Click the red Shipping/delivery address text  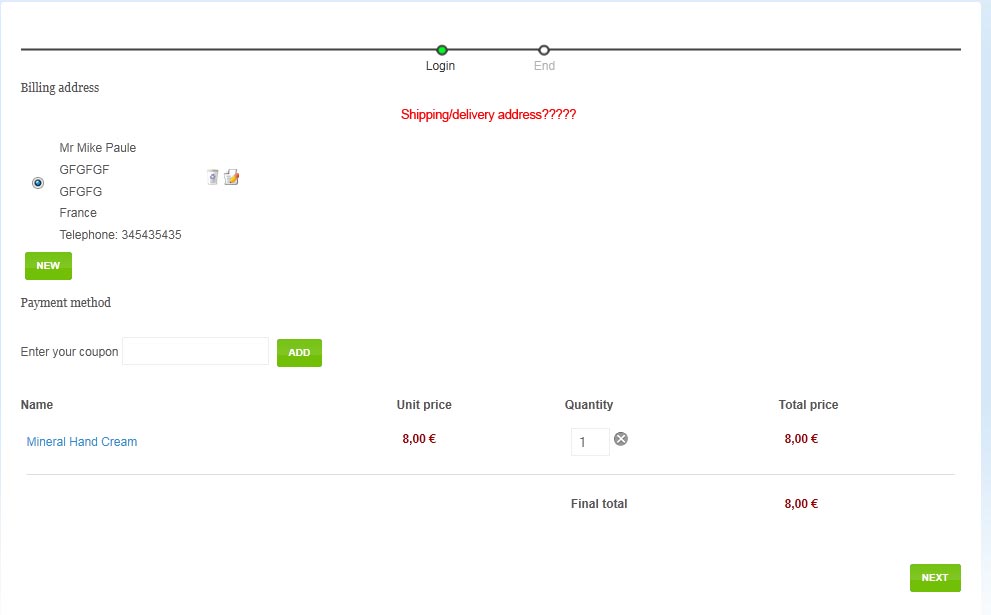click(488, 114)
